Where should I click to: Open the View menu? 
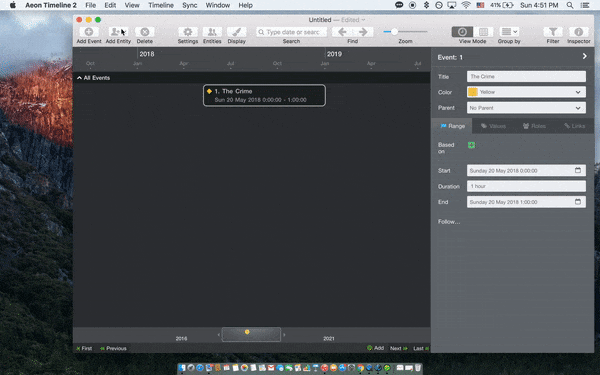click(x=132, y=5)
